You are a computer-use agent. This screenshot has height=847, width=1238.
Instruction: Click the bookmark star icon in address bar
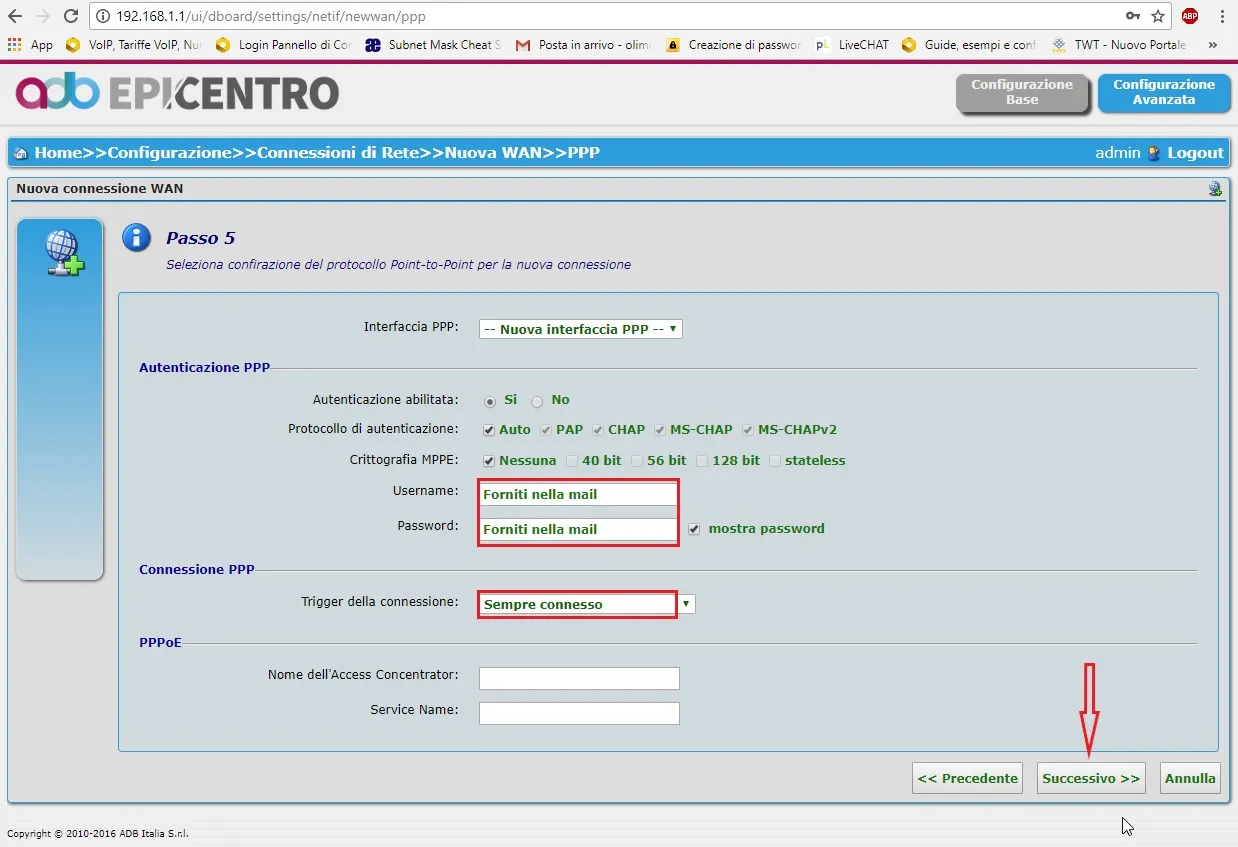pyautogui.click(x=1158, y=17)
